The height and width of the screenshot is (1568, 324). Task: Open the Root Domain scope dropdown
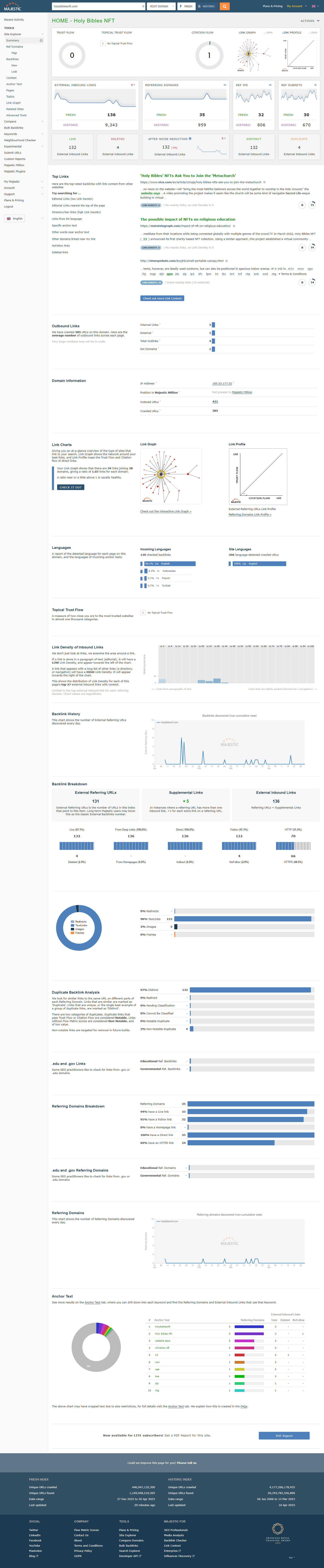pos(161,6)
